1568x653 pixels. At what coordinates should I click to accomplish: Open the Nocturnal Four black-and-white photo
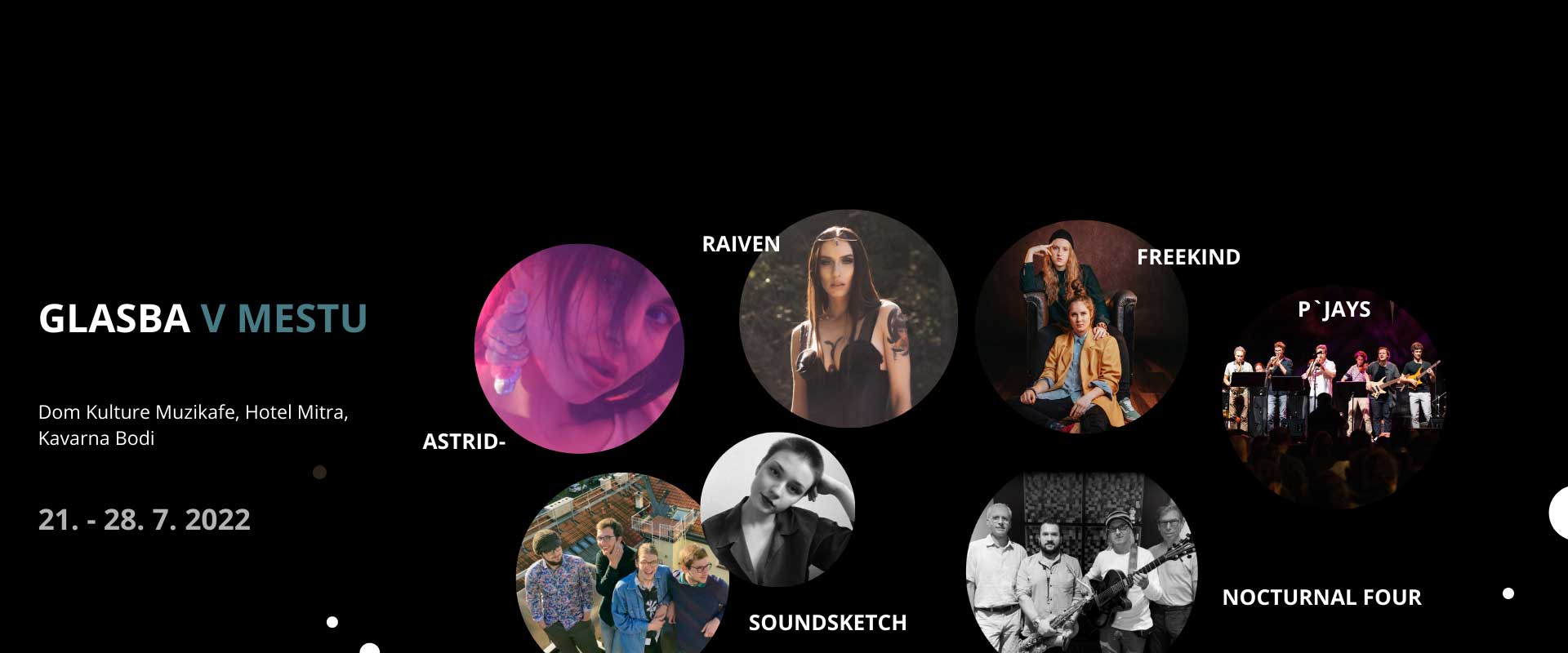coord(1081,562)
